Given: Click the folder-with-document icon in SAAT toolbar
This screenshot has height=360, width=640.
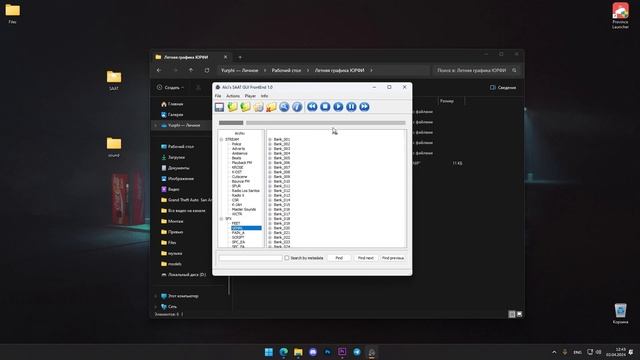Looking at the screenshot, I should tap(258, 107).
